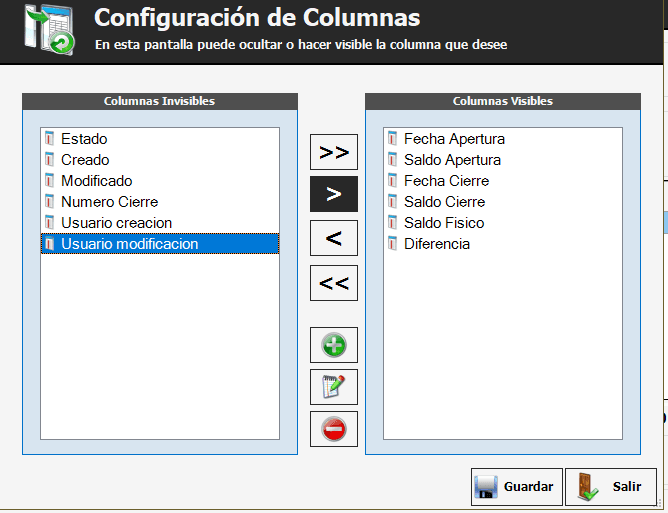Select Numero Cierre list item

click(109, 202)
